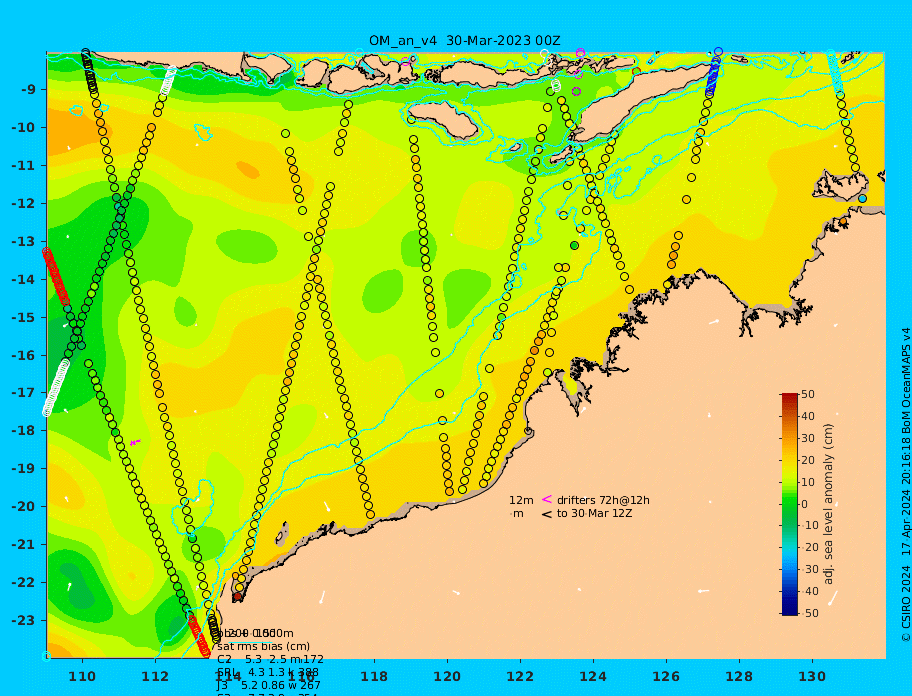Click the sea level anomaly colorbar
Image resolution: width=912 pixels, height=696 pixels.
tap(790, 504)
